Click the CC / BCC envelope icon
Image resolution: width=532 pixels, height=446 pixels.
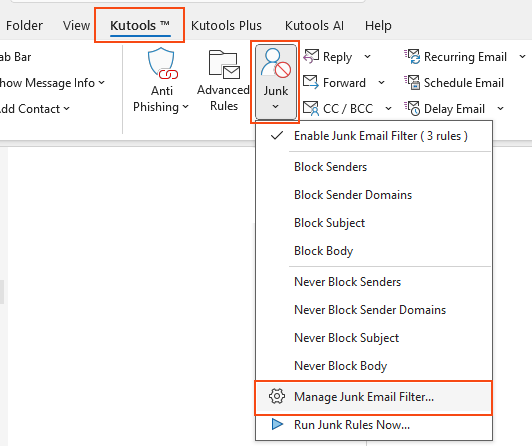tap(311, 108)
